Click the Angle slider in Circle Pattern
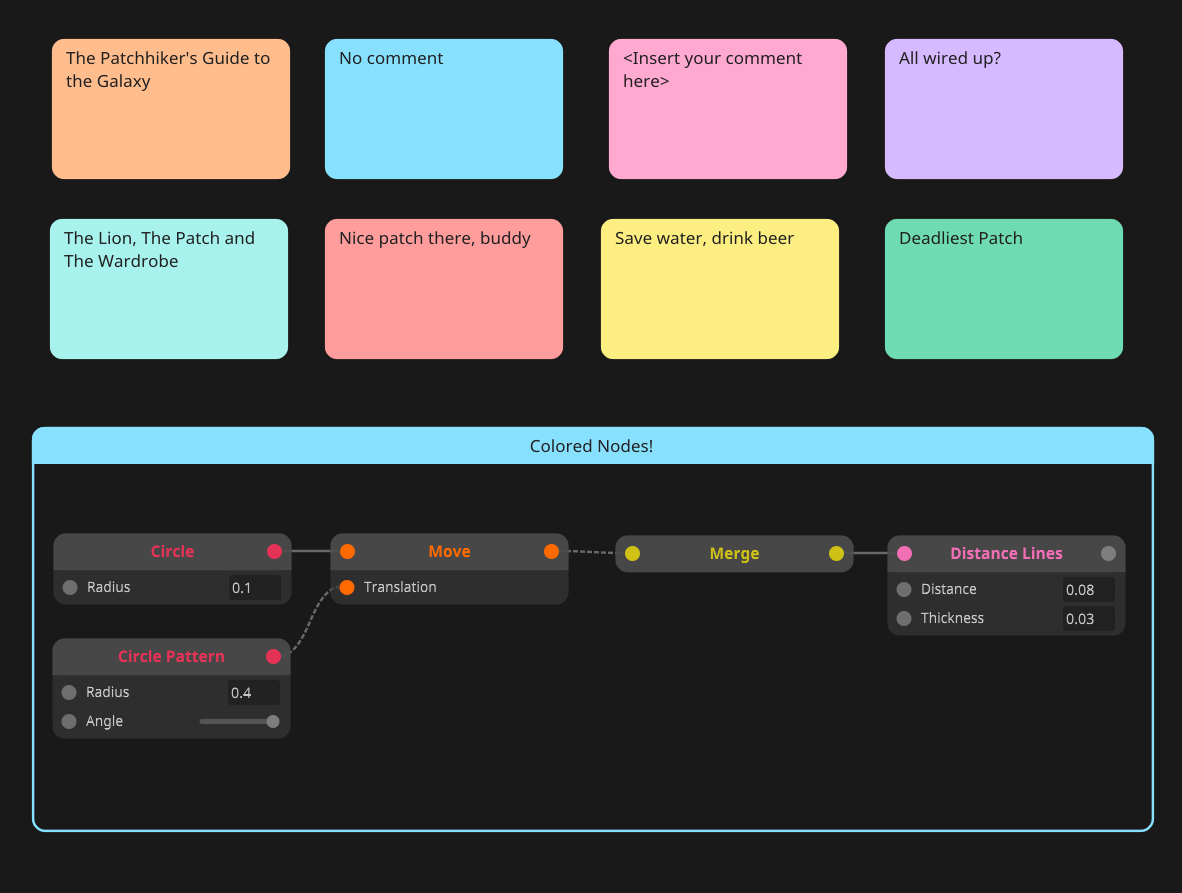This screenshot has height=893, width=1182. tap(239, 721)
